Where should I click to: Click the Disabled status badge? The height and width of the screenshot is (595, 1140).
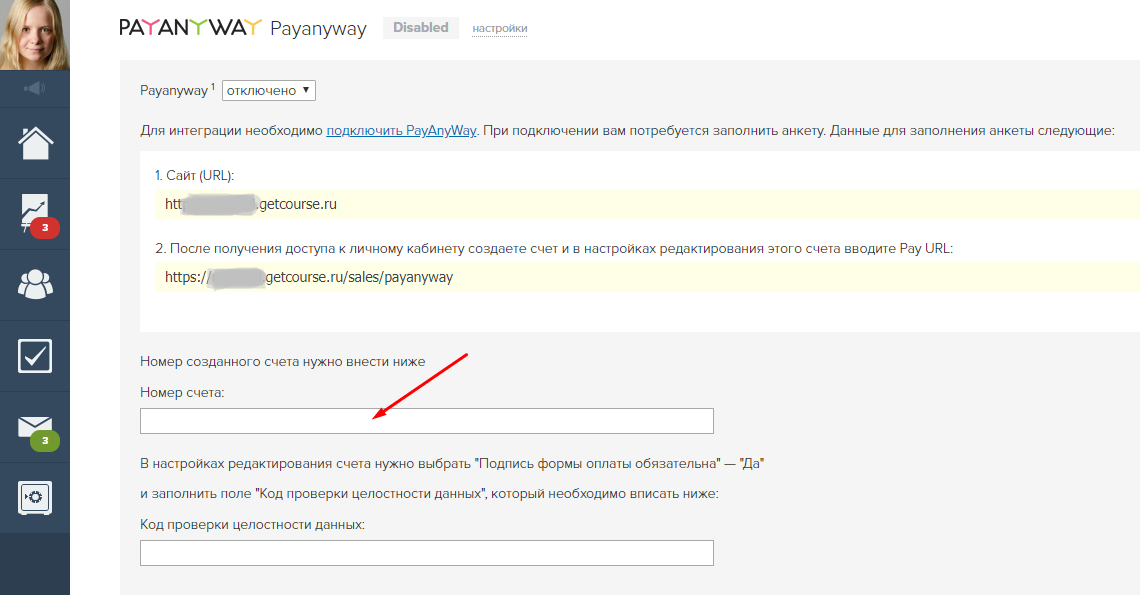(x=421, y=28)
